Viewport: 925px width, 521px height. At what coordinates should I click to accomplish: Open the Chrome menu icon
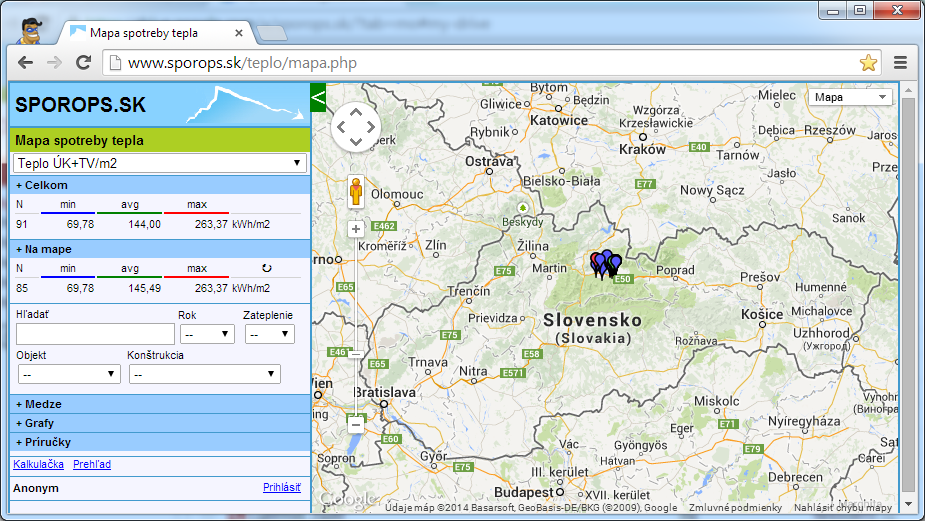(900, 63)
